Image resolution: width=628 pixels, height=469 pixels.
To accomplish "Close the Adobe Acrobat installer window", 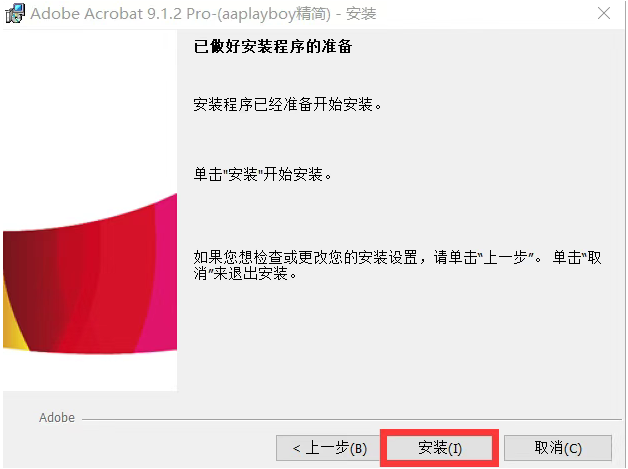I will pyautogui.click(x=604, y=13).
